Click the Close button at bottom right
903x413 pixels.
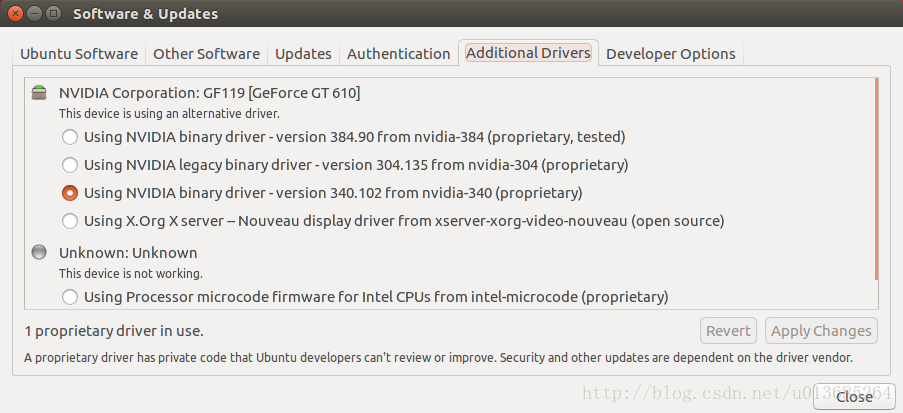(x=853, y=397)
